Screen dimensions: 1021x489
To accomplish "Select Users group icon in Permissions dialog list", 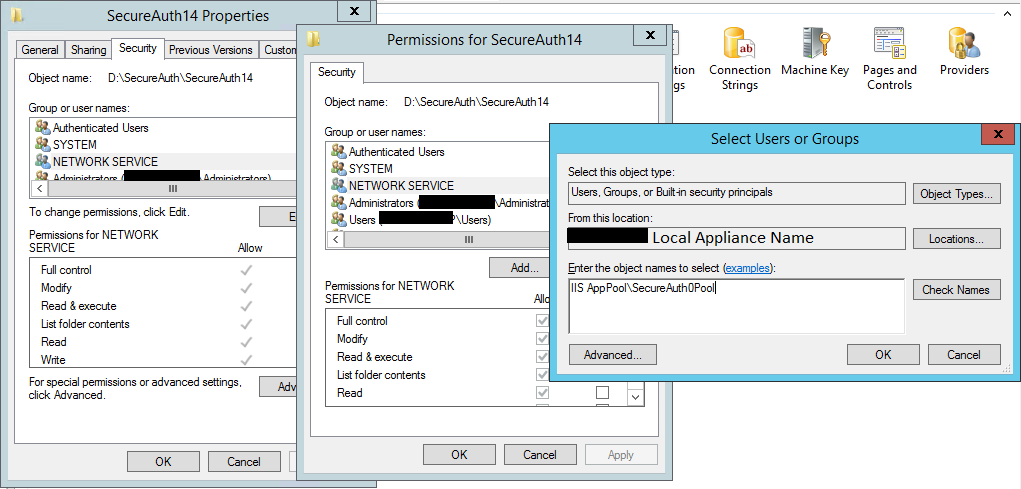I will 339,219.
